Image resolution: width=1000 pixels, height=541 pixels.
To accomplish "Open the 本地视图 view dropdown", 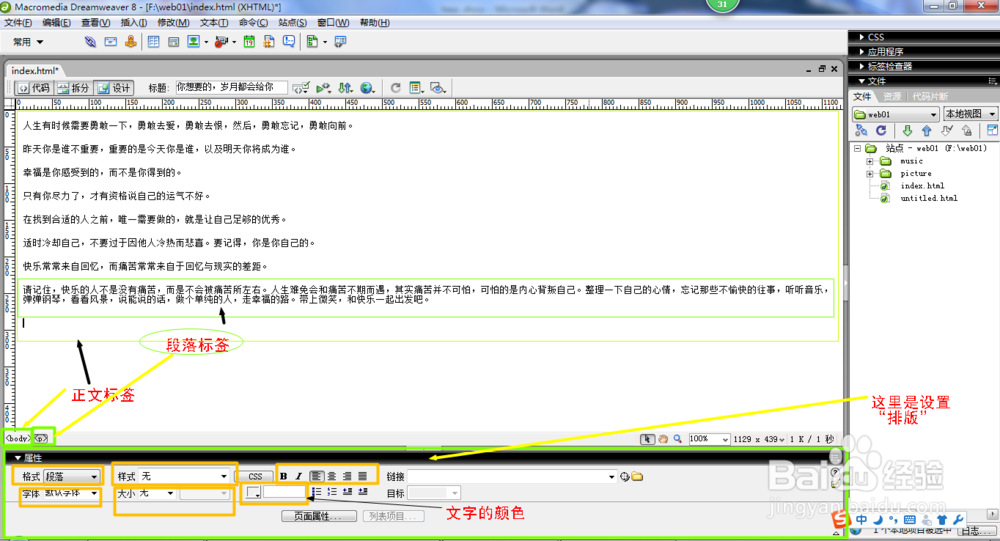I will [971, 114].
